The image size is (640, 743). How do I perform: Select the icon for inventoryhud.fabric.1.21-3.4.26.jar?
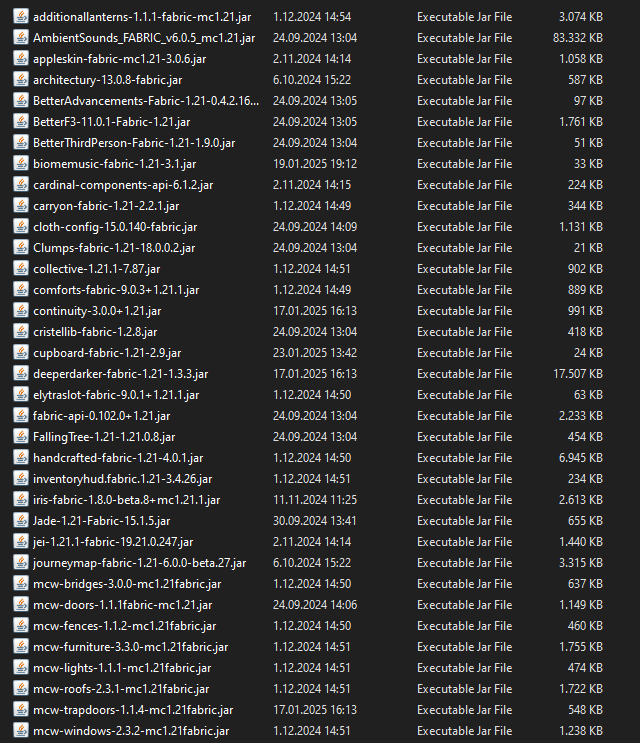(20, 479)
